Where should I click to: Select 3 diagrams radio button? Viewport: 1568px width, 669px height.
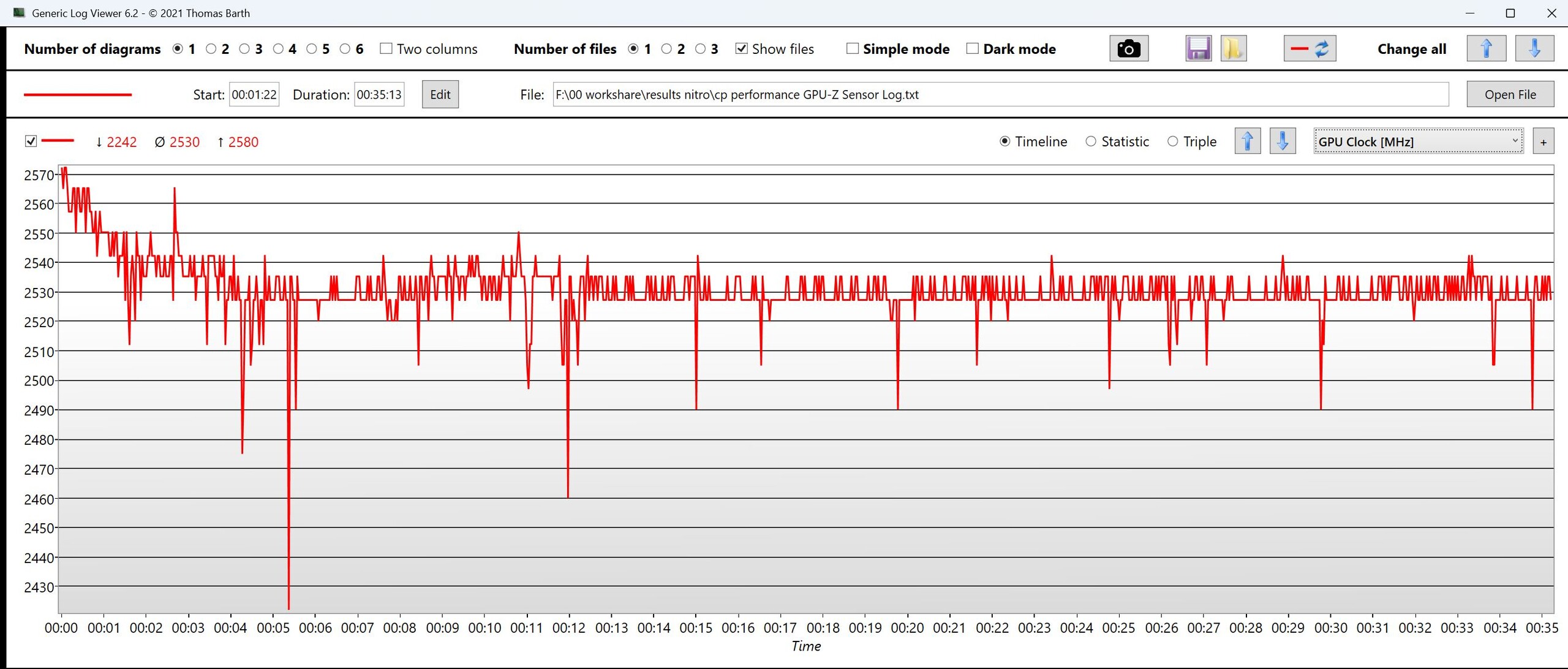coord(244,48)
